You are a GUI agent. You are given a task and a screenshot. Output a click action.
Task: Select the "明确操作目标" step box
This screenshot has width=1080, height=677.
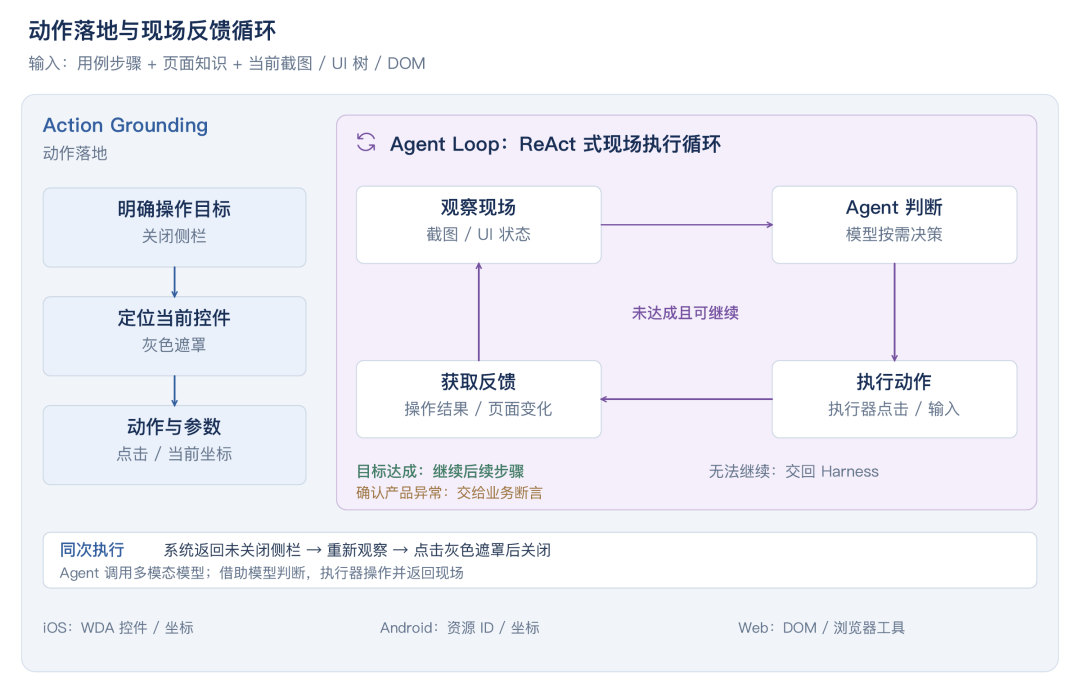pos(174,227)
